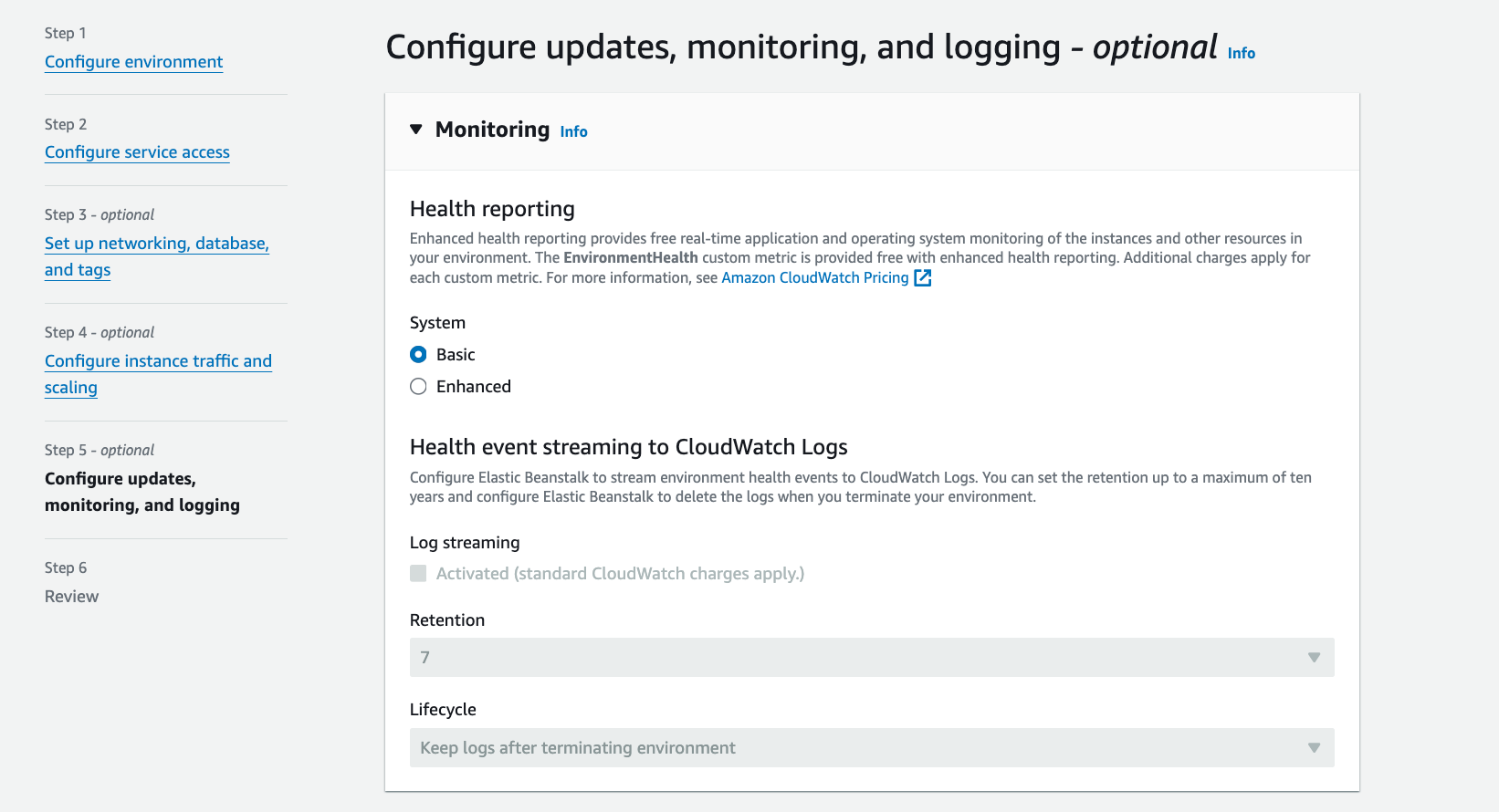1499x812 pixels.
Task: Select the Basic health reporting option
Action: (x=418, y=354)
